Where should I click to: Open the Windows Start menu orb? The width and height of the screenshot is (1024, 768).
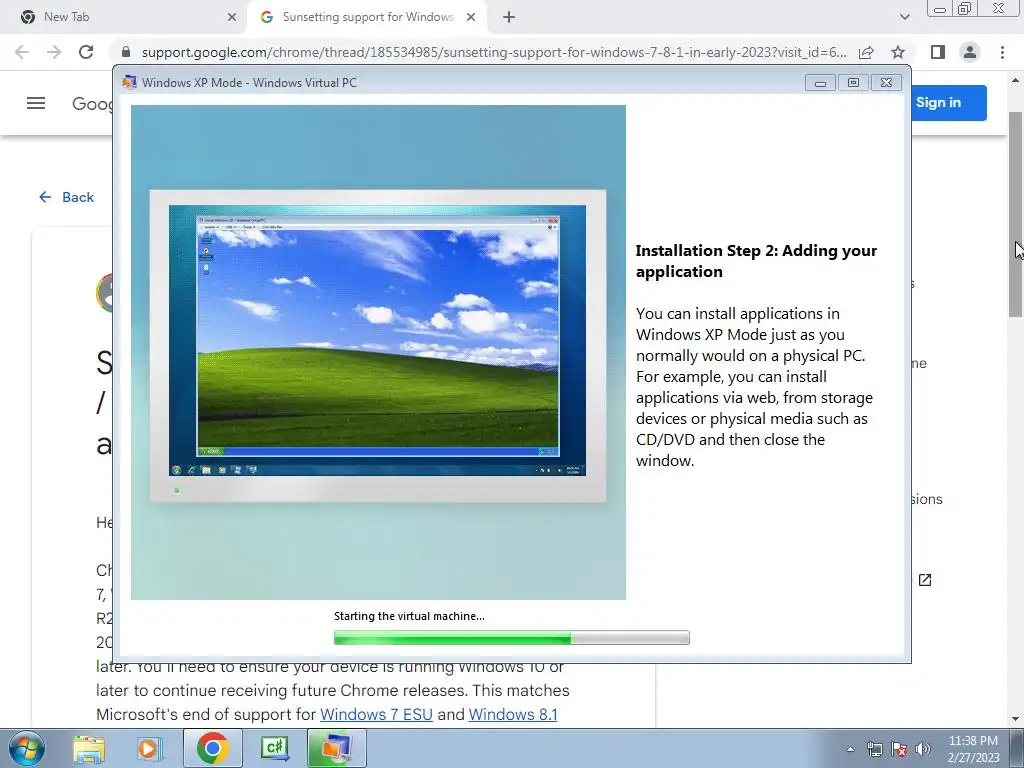coord(27,748)
